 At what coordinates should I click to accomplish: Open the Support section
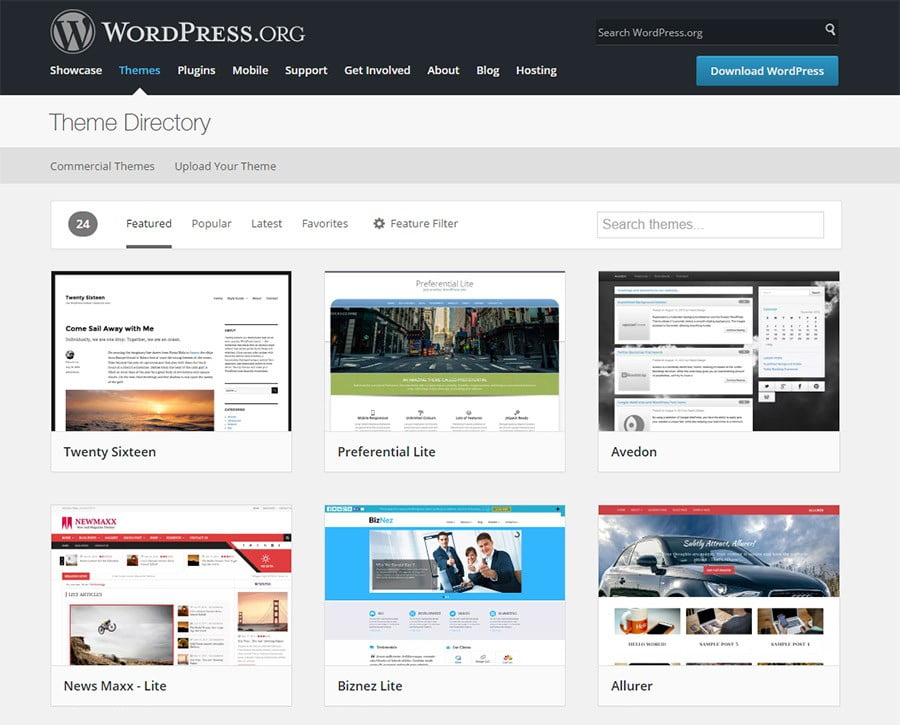(306, 70)
